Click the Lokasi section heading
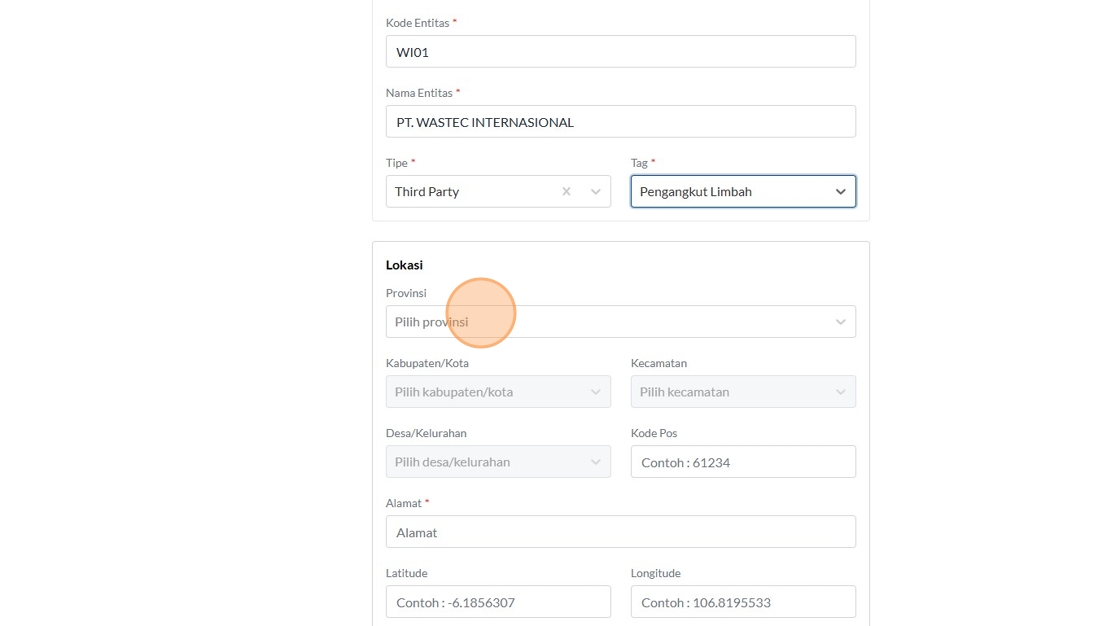Viewport: 1120px width, 626px height. tap(404, 265)
